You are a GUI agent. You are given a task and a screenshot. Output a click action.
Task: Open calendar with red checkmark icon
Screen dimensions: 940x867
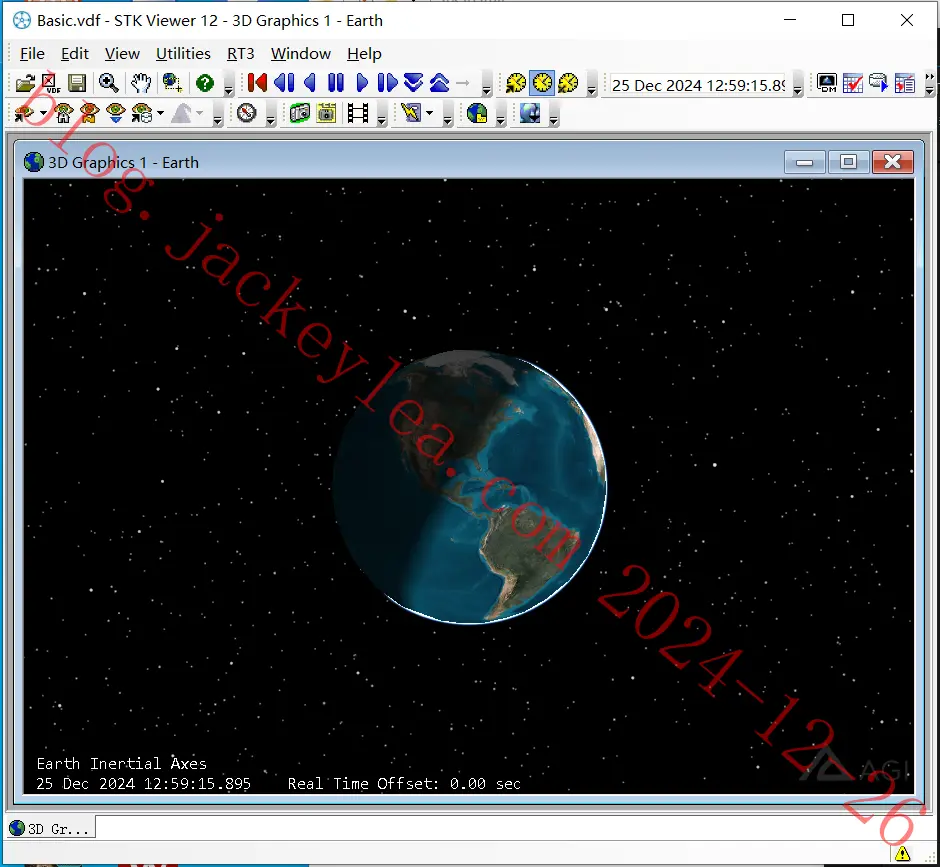852,83
